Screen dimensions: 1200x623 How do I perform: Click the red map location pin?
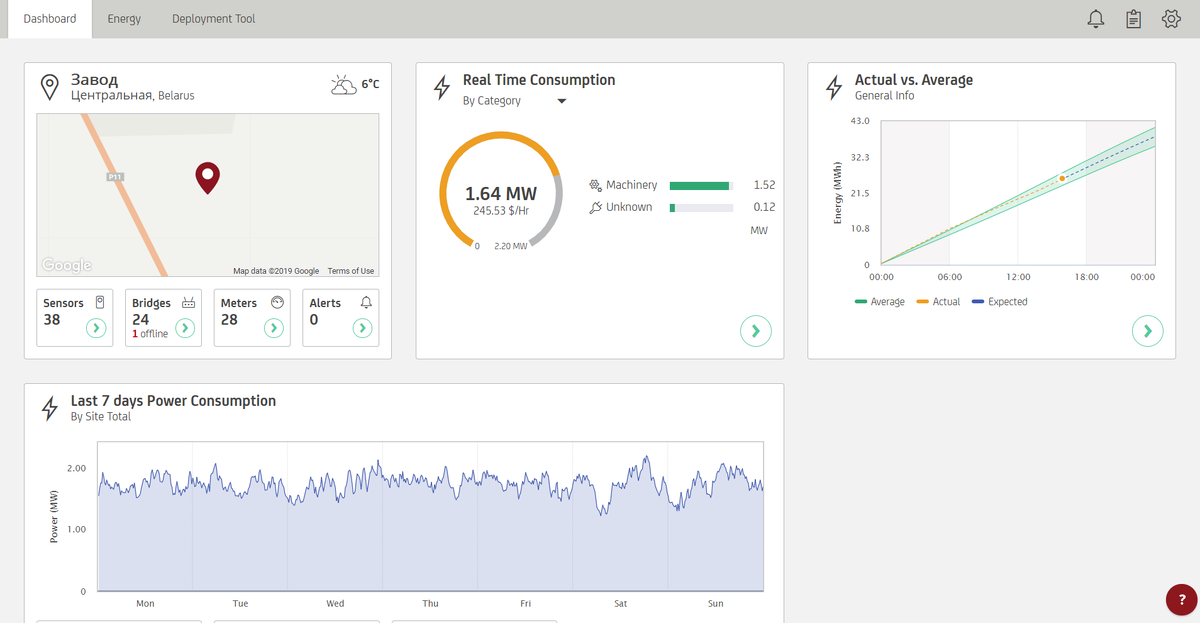207,178
